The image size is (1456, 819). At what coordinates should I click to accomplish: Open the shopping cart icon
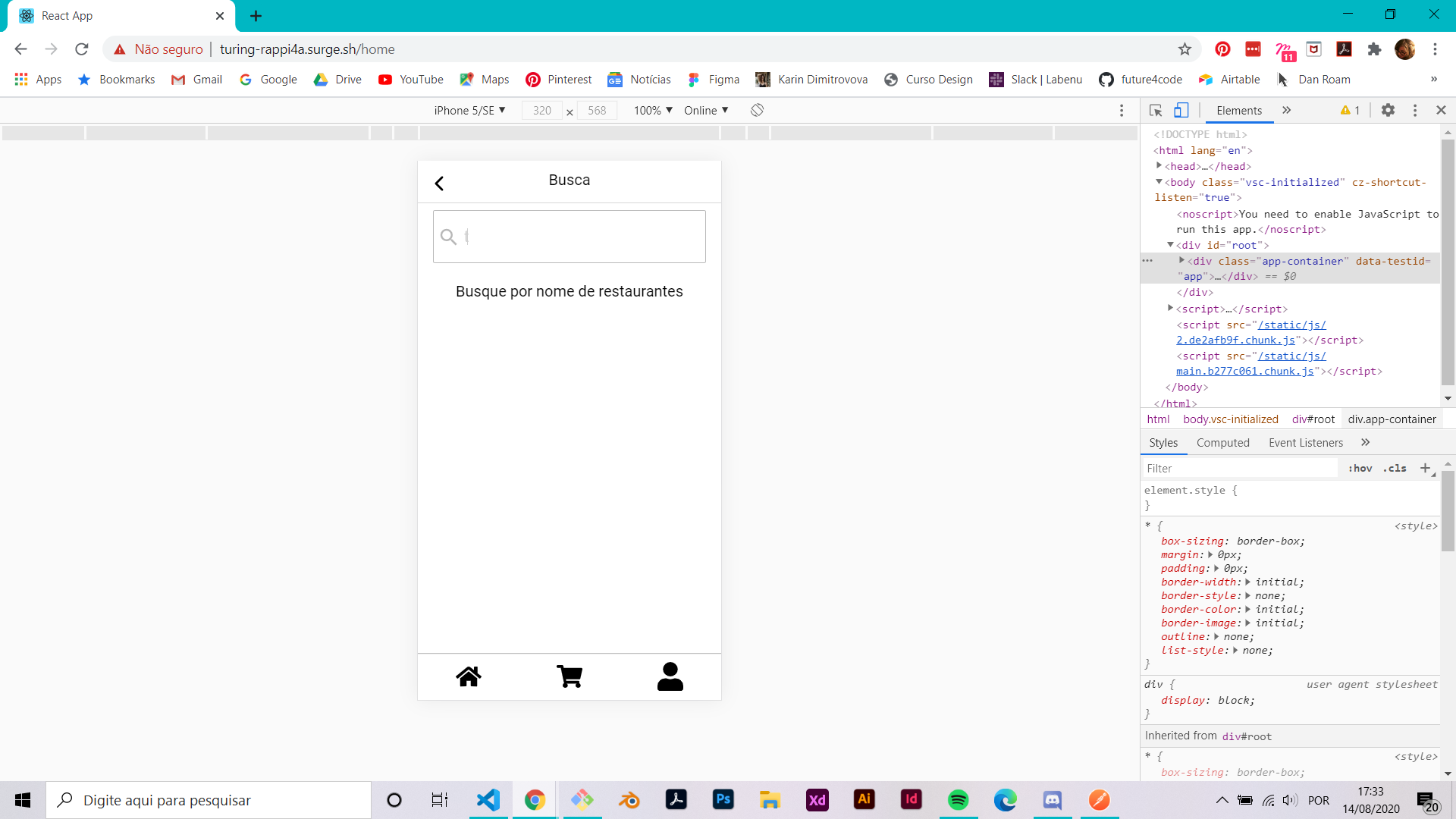(570, 676)
